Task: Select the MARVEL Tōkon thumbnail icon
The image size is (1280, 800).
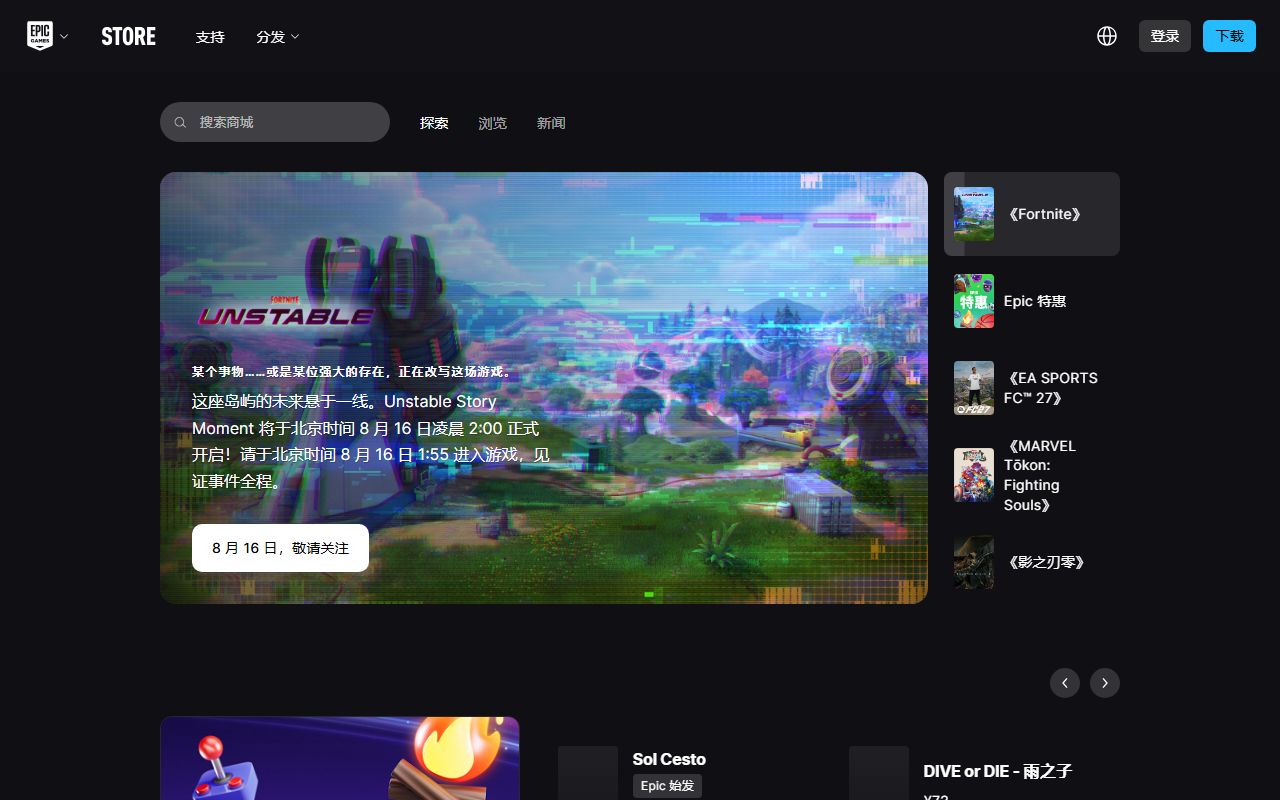Action: click(974, 475)
